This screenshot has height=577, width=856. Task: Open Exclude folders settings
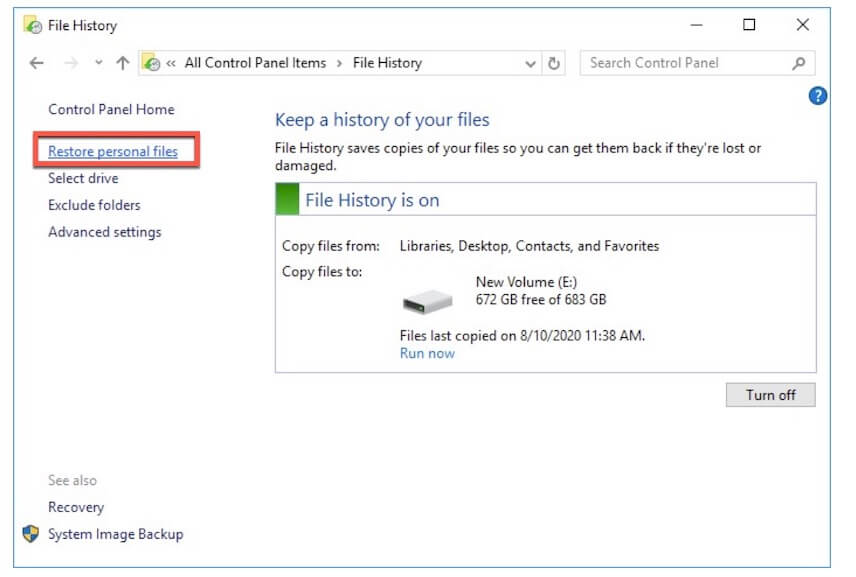pyautogui.click(x=94, y=205)
